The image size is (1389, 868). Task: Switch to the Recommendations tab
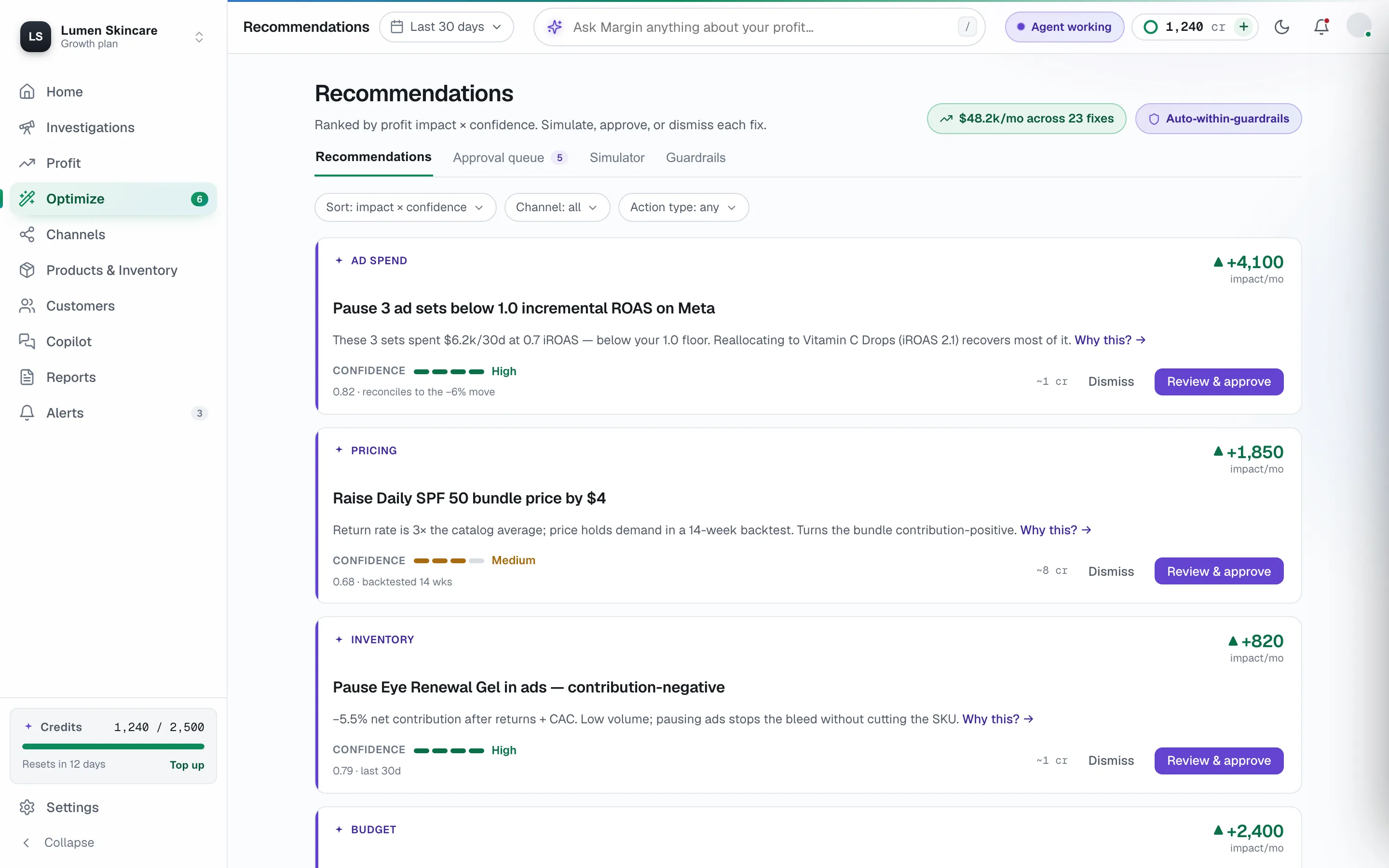373,157
